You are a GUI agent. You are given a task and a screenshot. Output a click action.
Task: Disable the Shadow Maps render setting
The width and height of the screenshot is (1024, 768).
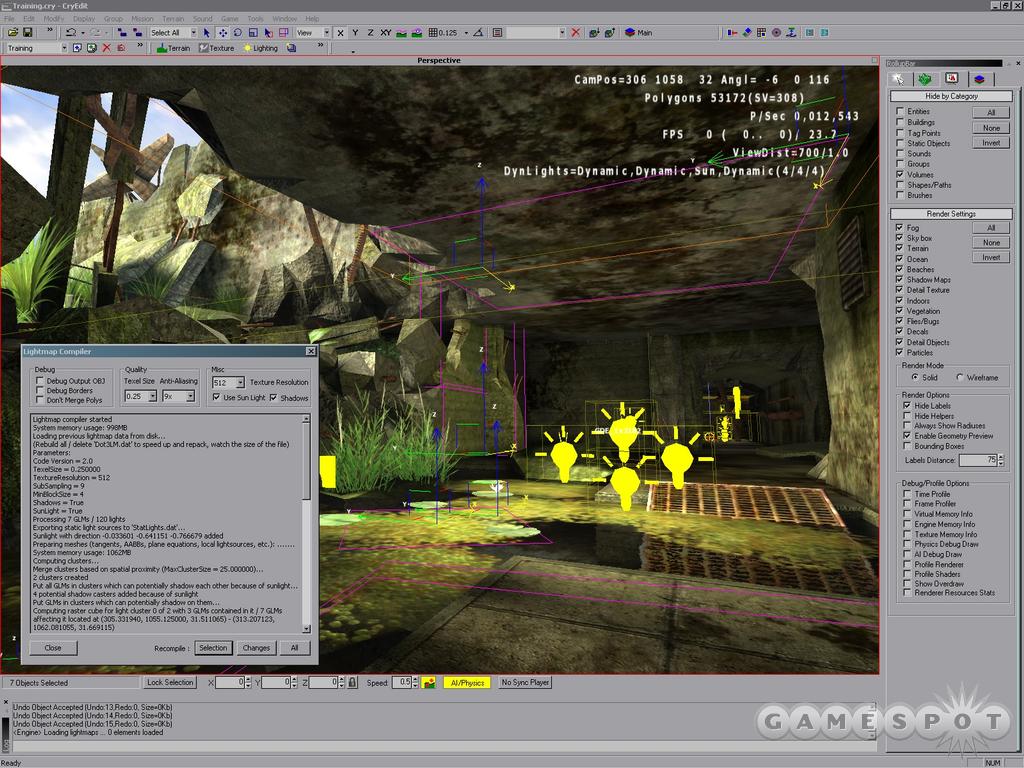click(900, 279)
